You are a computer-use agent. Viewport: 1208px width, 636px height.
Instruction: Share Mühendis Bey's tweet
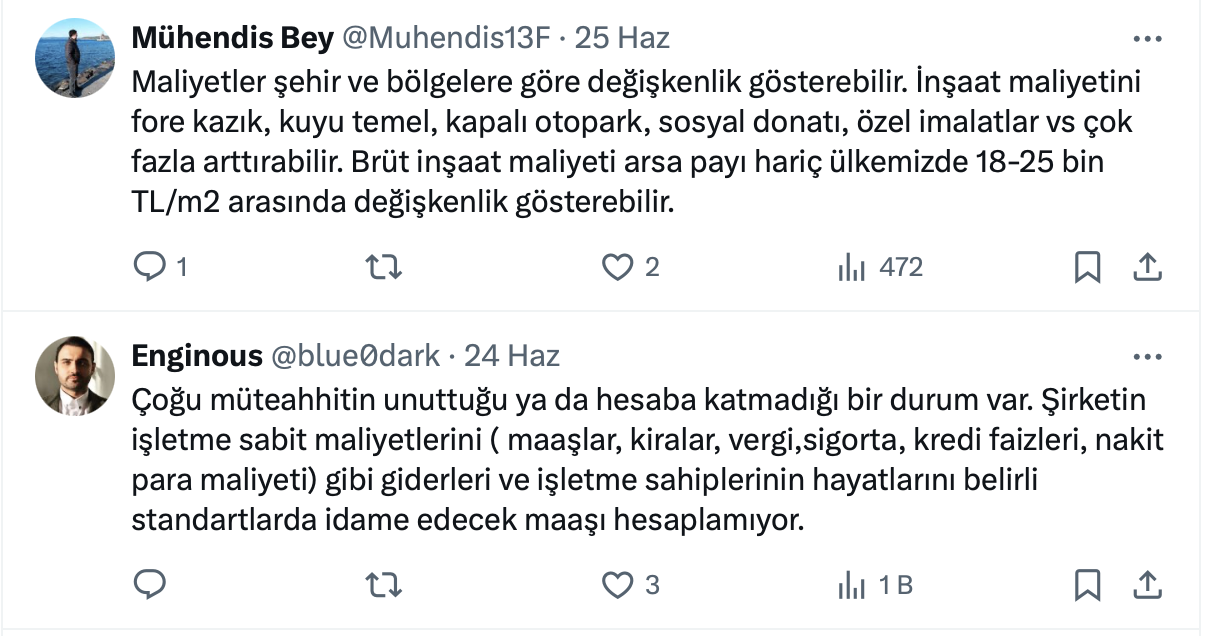1146,267
